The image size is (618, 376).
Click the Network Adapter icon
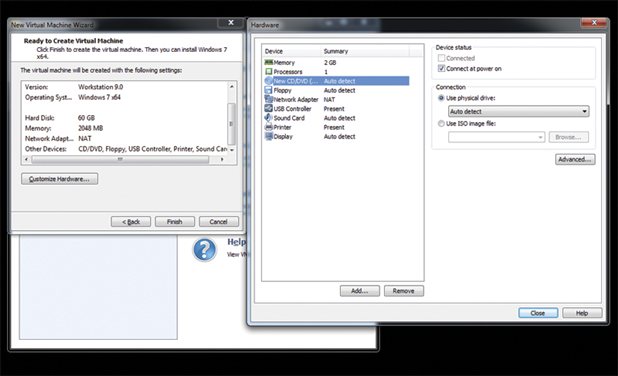coord(269,99)
